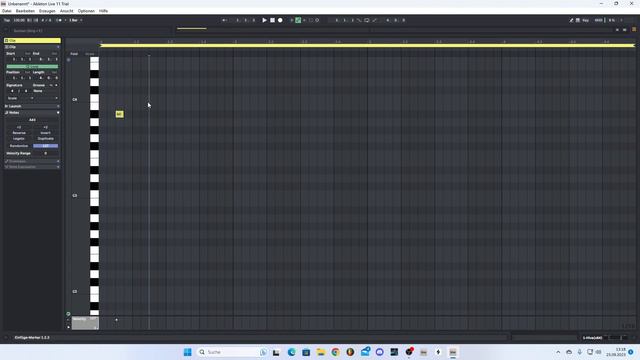Open the 1 Bar quantization dropdown
640x360 pixels.
[75, 20]
